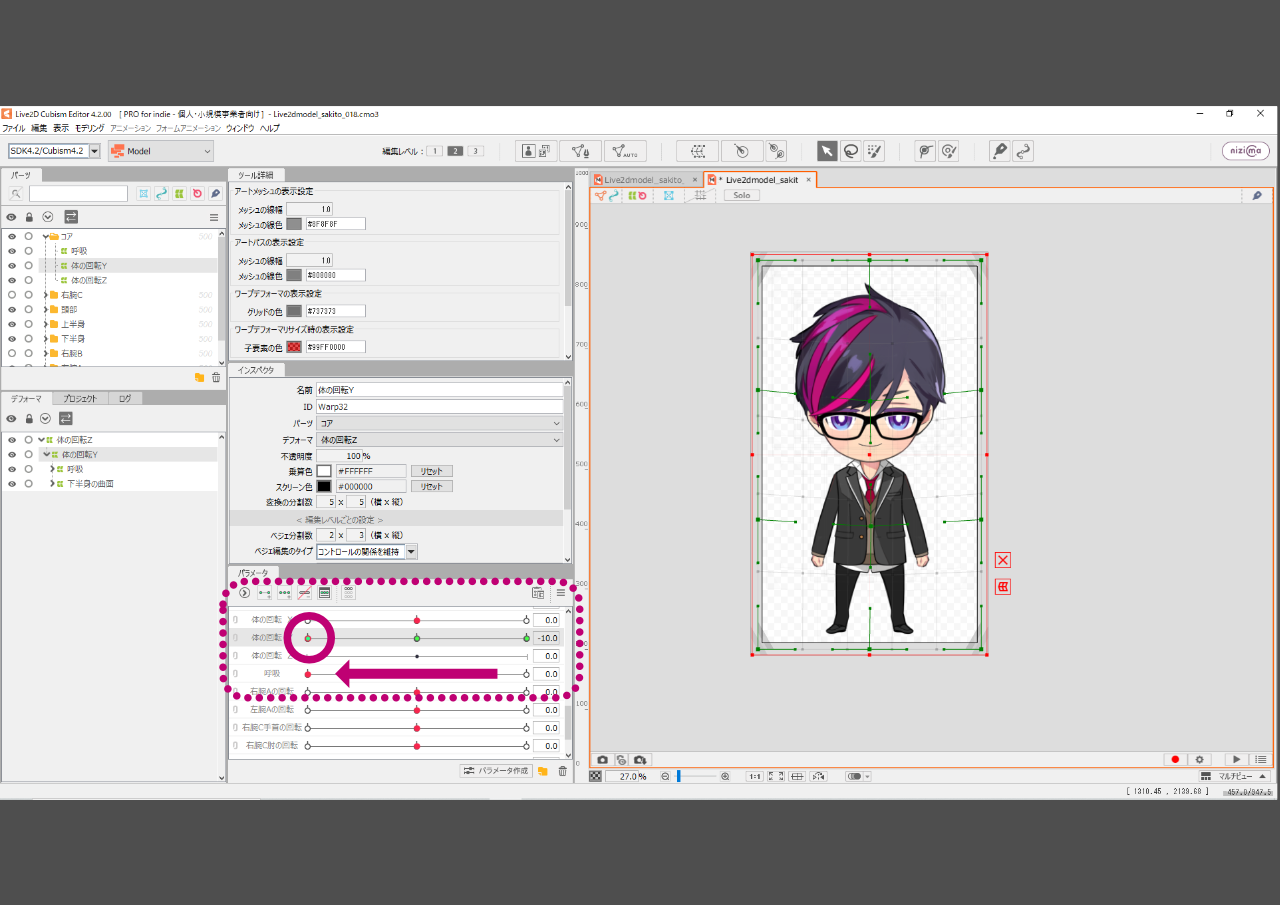The height and width of the screenshot is (905, 1280).
Task: Create new part folder in Parts panel
Action: point(199,377)
